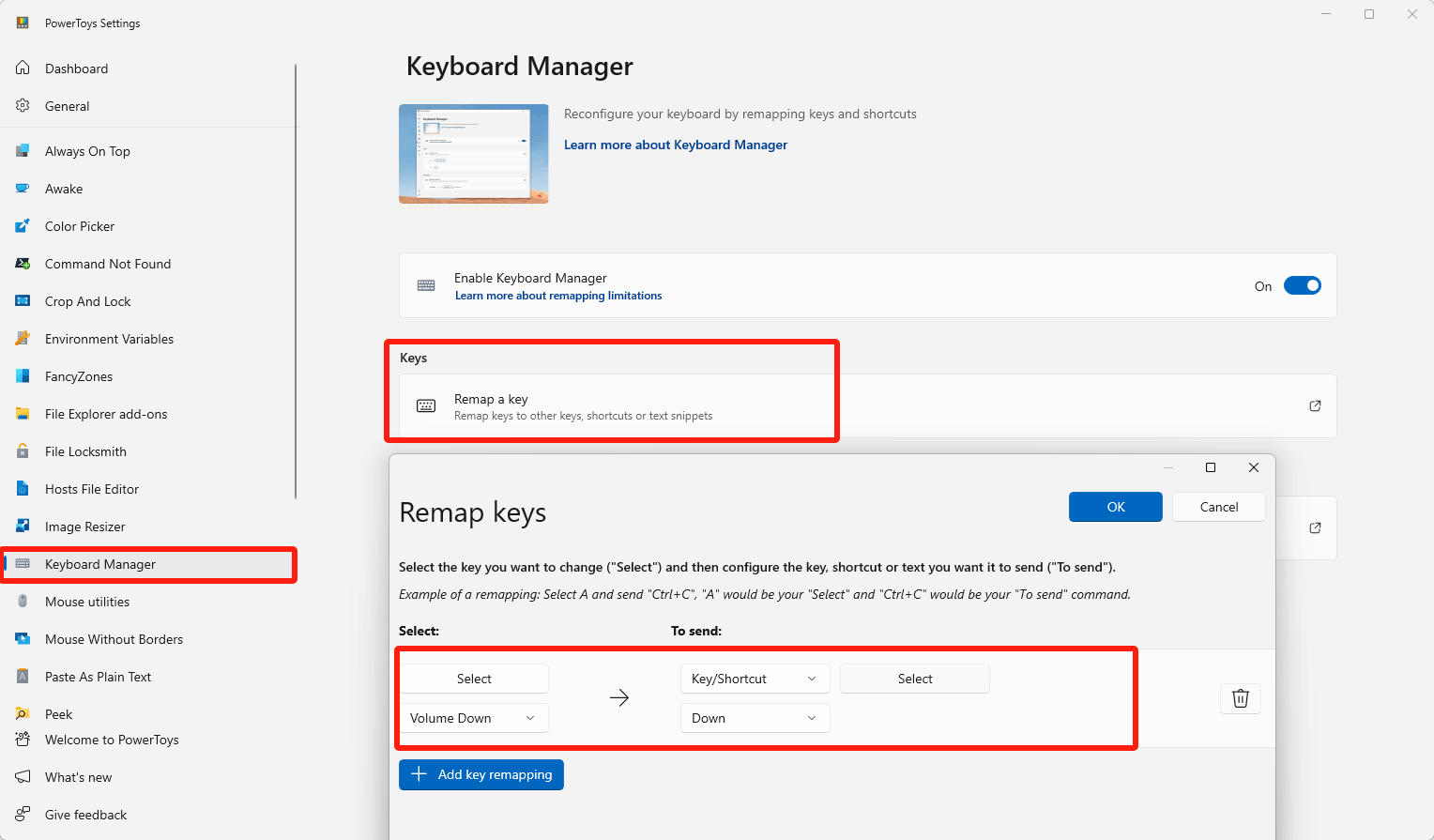Click the Select button above Volume Down
The image size is (1434, 840).
pos(474,679)
